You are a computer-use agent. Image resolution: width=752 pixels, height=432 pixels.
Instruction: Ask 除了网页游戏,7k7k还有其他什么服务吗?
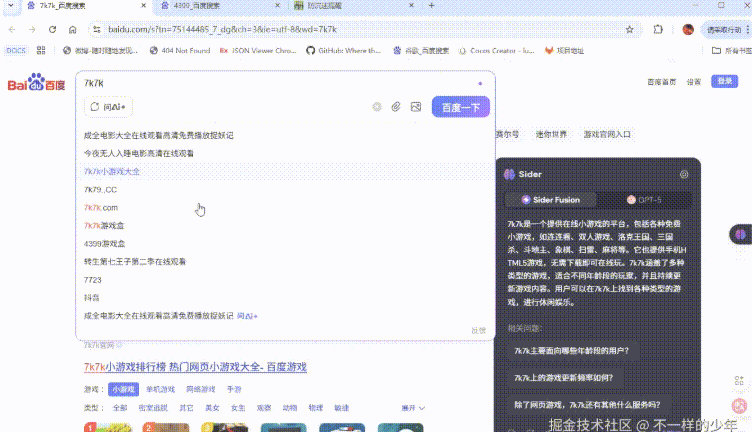tap(587, 405)
